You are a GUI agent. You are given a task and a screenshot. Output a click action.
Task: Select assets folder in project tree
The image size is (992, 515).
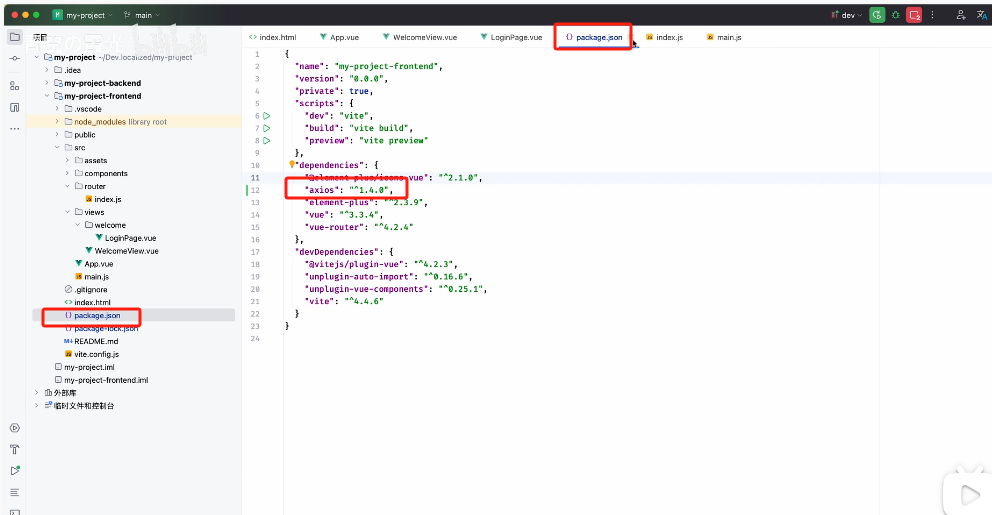tap(96, 161)
